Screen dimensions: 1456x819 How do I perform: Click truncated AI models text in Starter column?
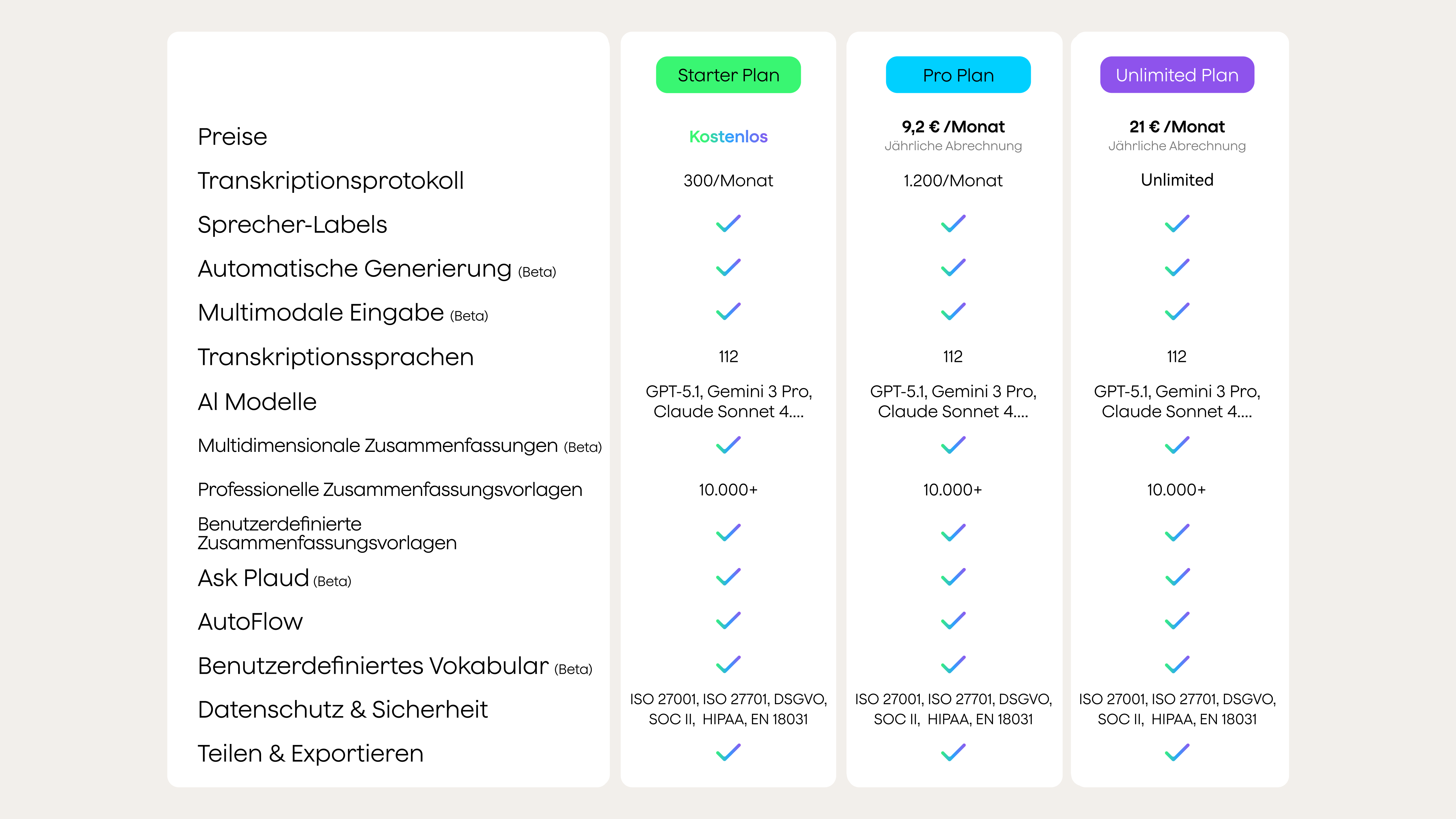point(728,401)
